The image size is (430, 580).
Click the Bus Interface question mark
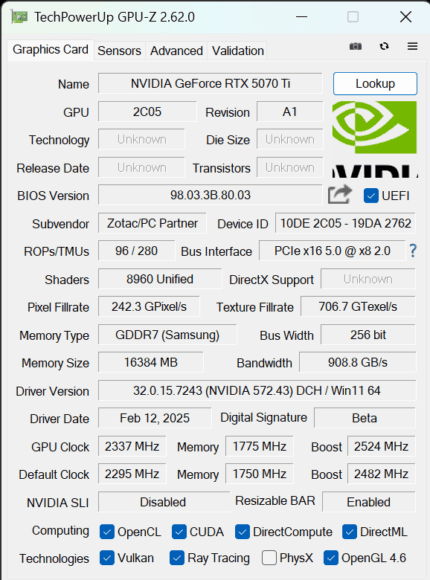[413, 251]
